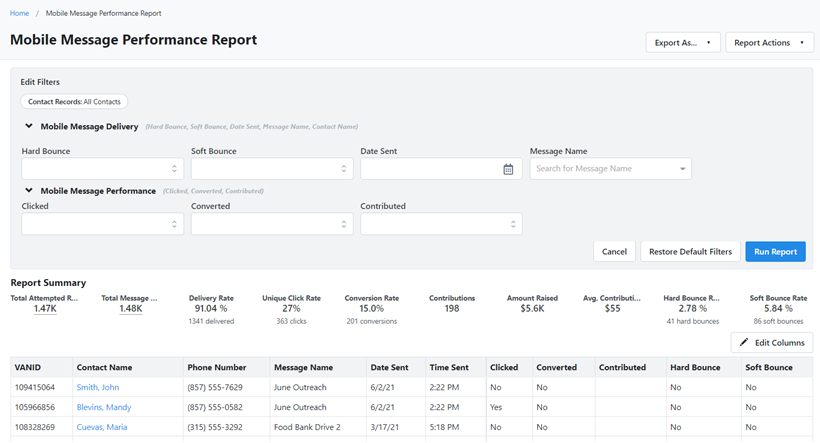The width and height of the screenshot is (820, 443).
Task: Select the $55 average contribution value
Action: [612, 309]
